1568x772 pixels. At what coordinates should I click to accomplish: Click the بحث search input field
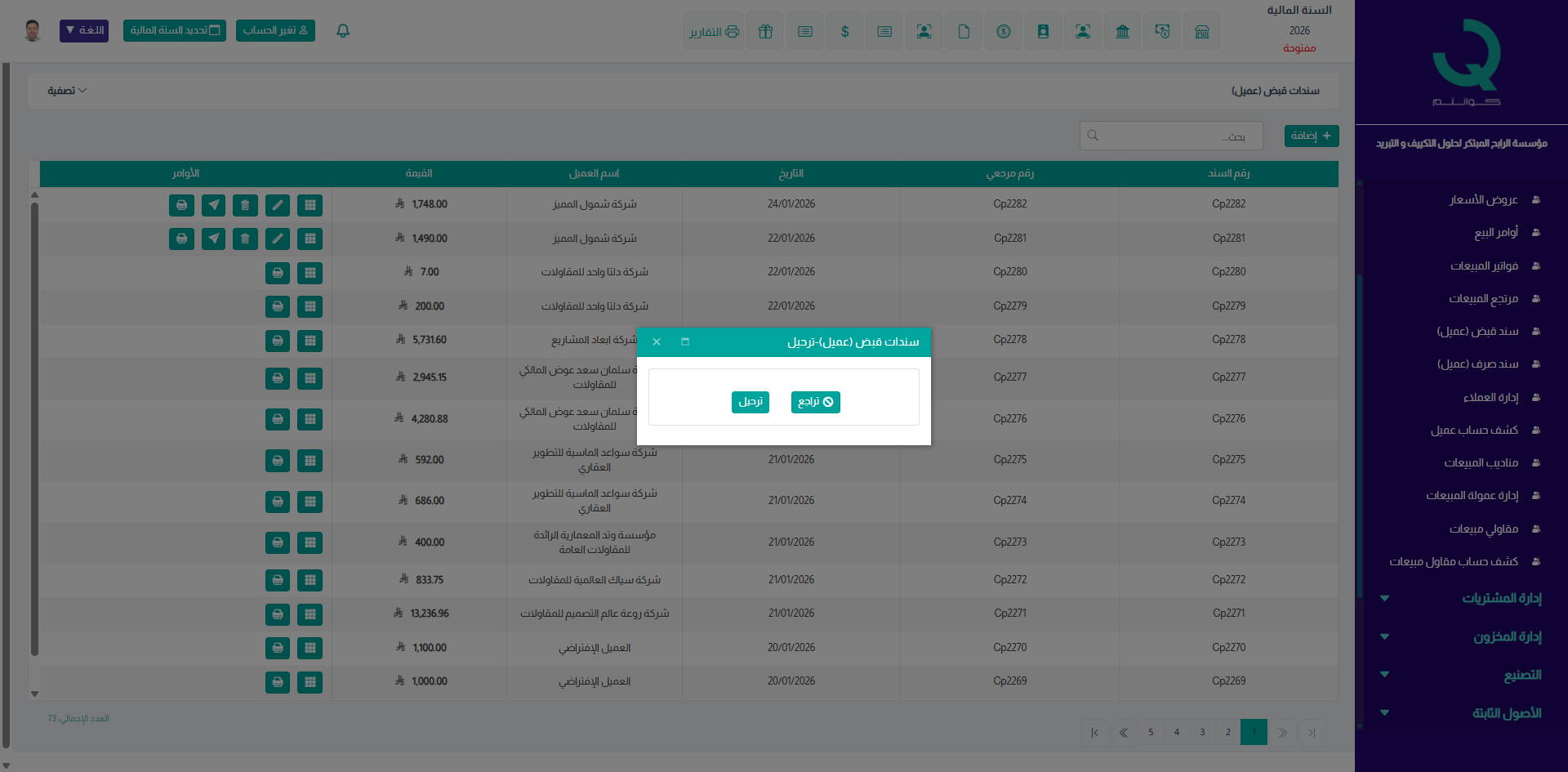[x=1171, y=136]
